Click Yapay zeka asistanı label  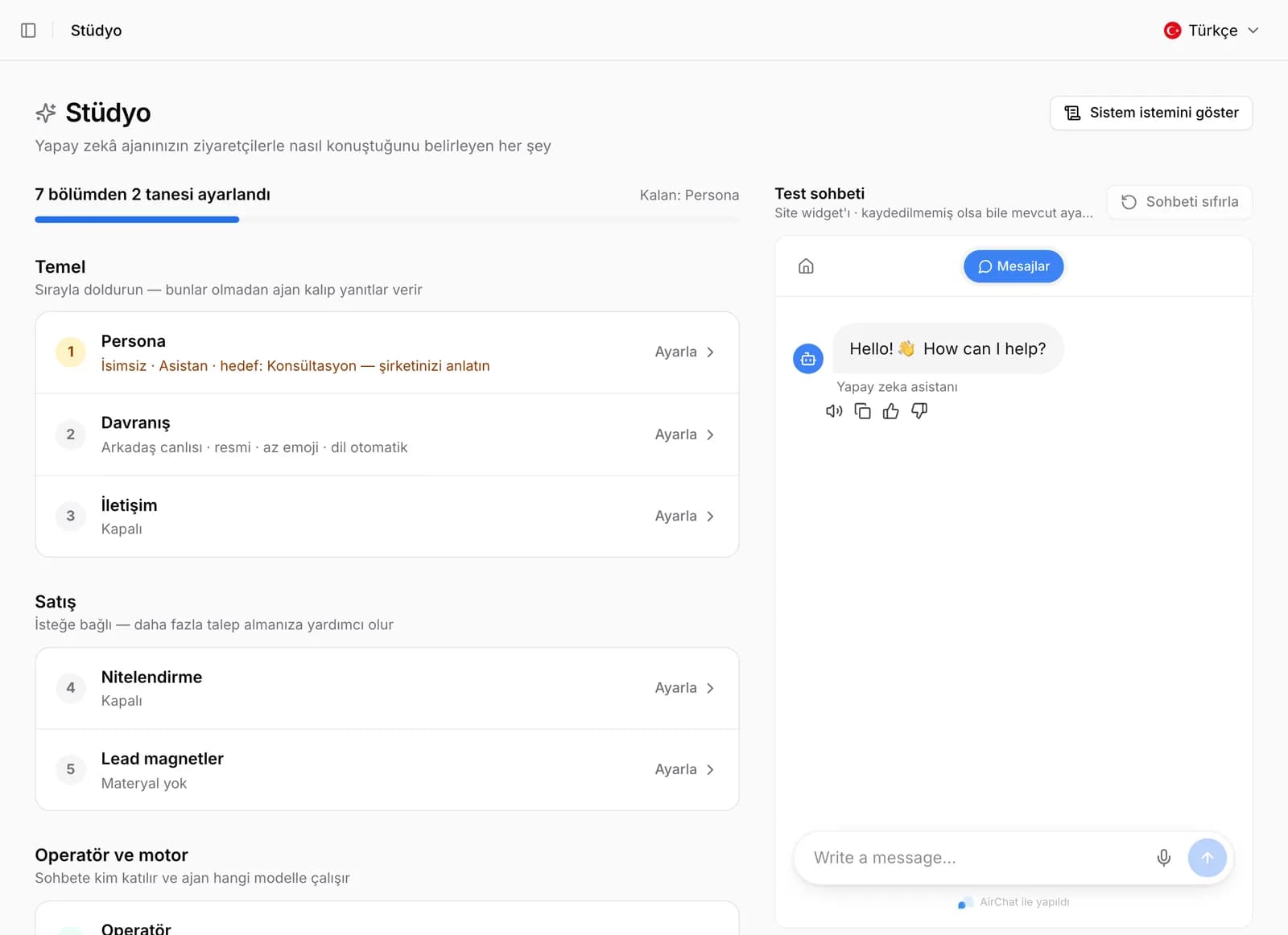click(x=897, y=387)
